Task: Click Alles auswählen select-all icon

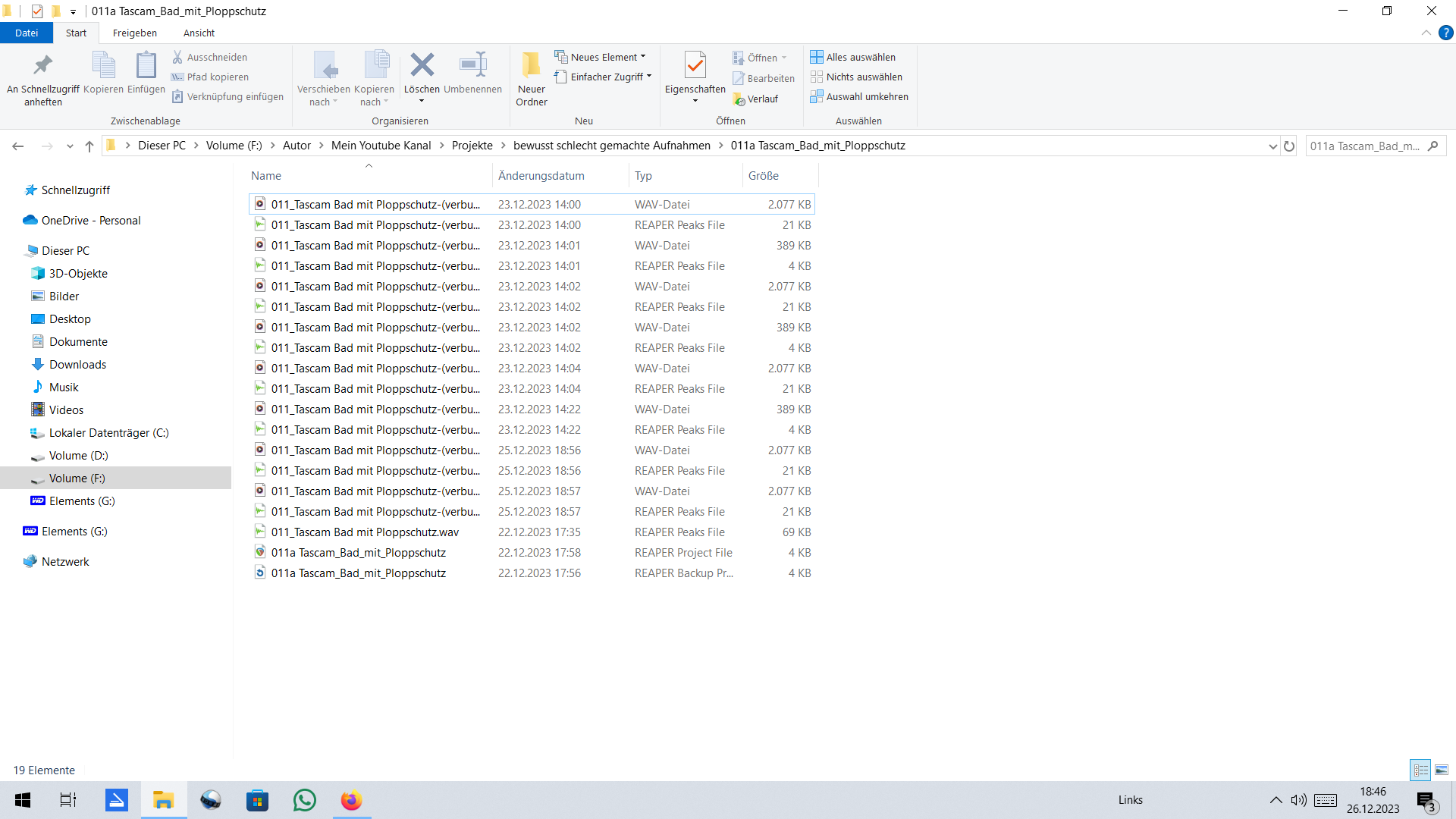Action: 817,57
